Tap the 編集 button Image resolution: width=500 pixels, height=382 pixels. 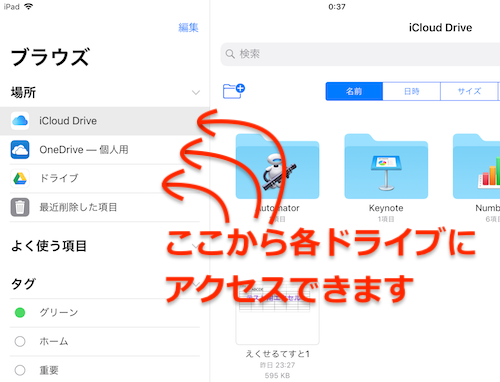click(x=188, y=27)
